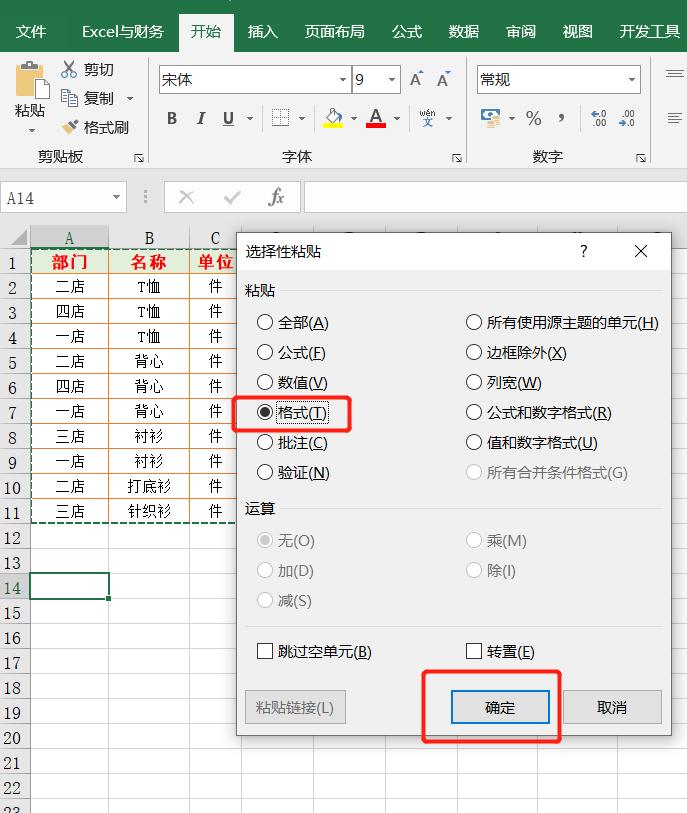Image resolution: width=687 pixels, height=813 pixels.
Task: Expand the font color dropdown arrow
Action: tap(397, 119)
